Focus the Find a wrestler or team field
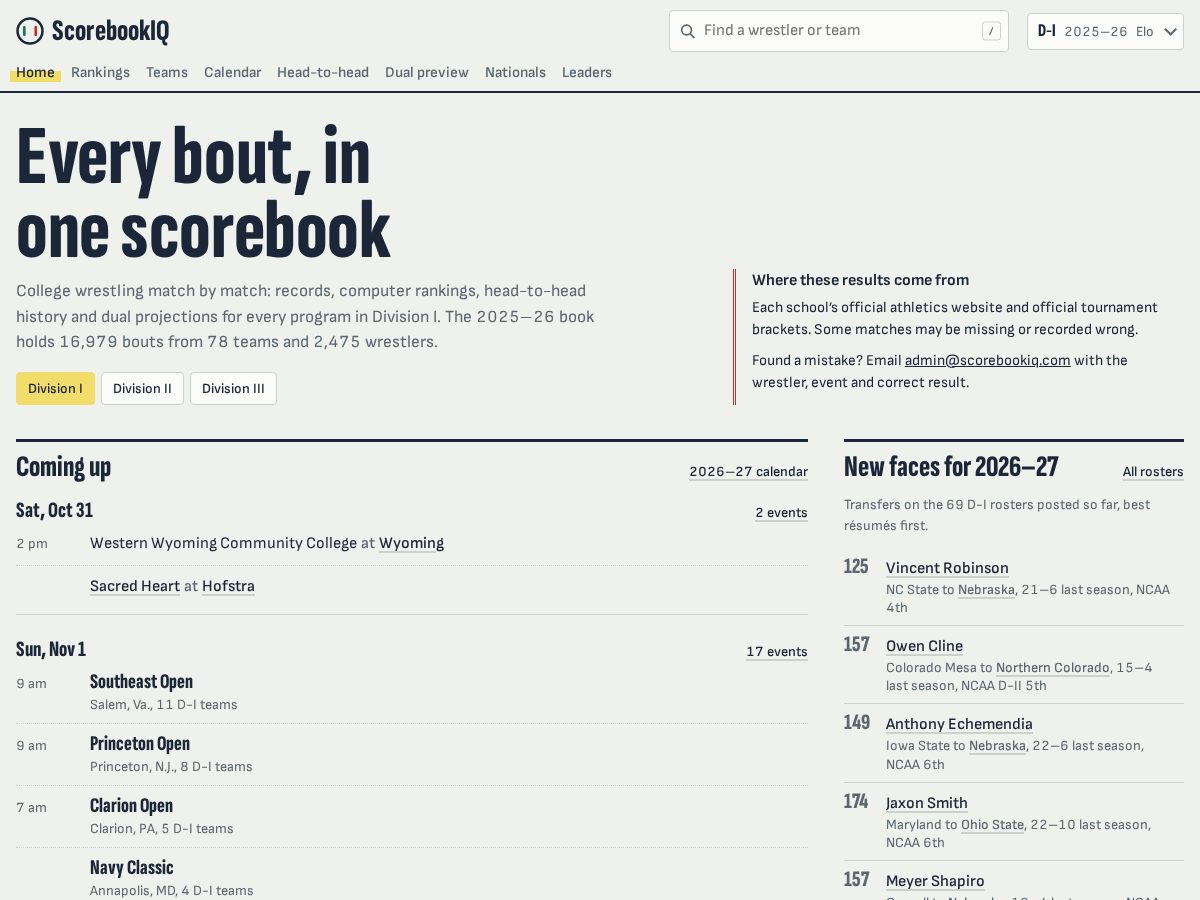 click(838, 31)
